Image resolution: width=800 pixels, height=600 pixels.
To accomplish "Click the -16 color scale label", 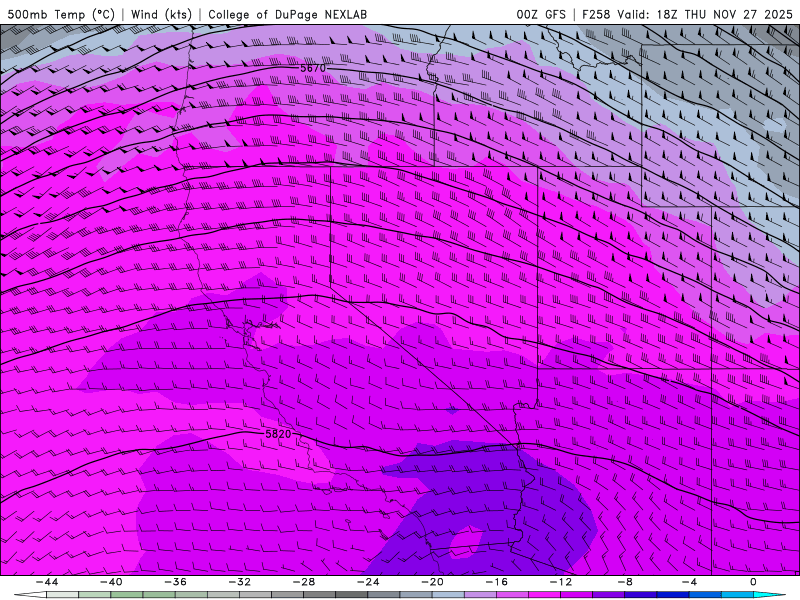I will tap(496, 582).
